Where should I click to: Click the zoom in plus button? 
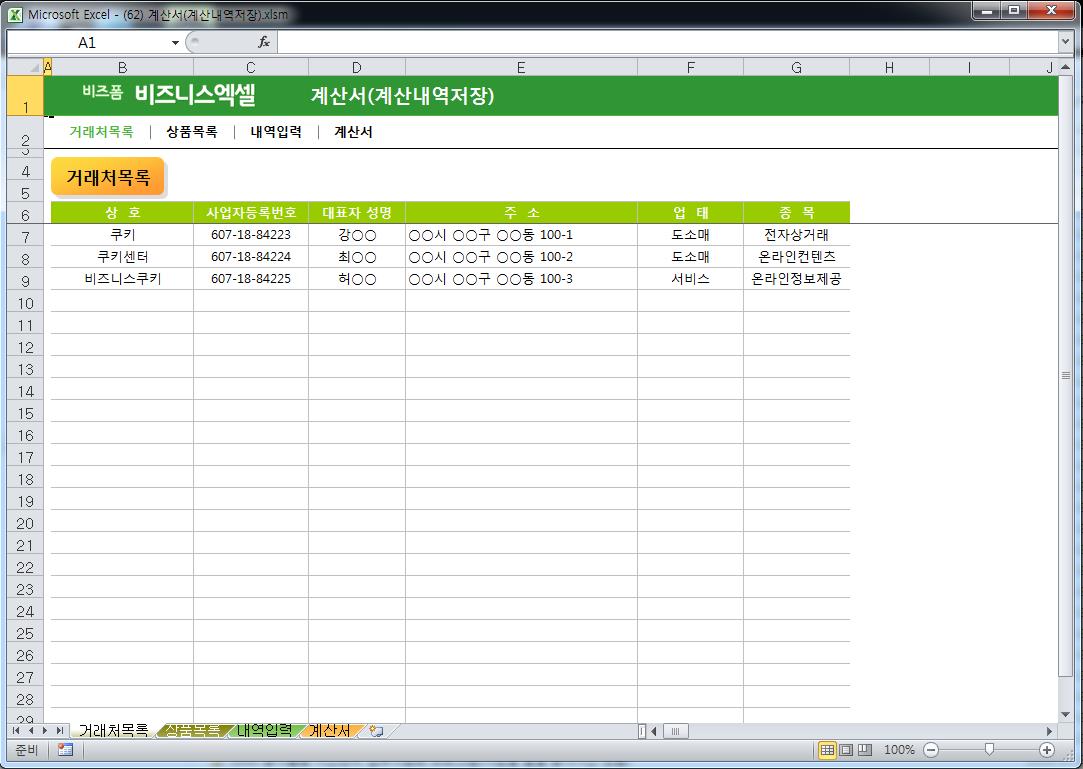[x=1047, y=750]
